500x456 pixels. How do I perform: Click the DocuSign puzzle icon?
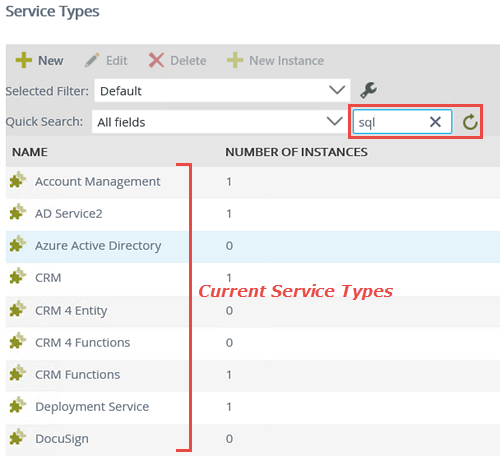pos(18,437)
